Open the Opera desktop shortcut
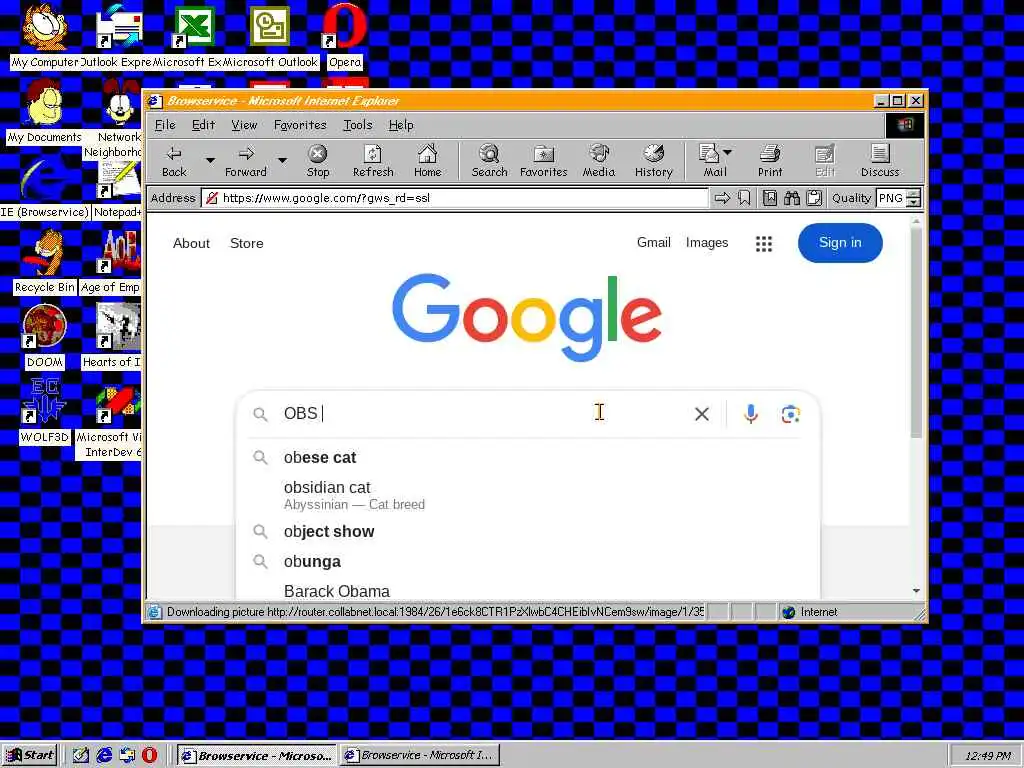Image resolution: width=1024 pixels, height=768 pixels. pyautogui.click(x=344, y=35)
